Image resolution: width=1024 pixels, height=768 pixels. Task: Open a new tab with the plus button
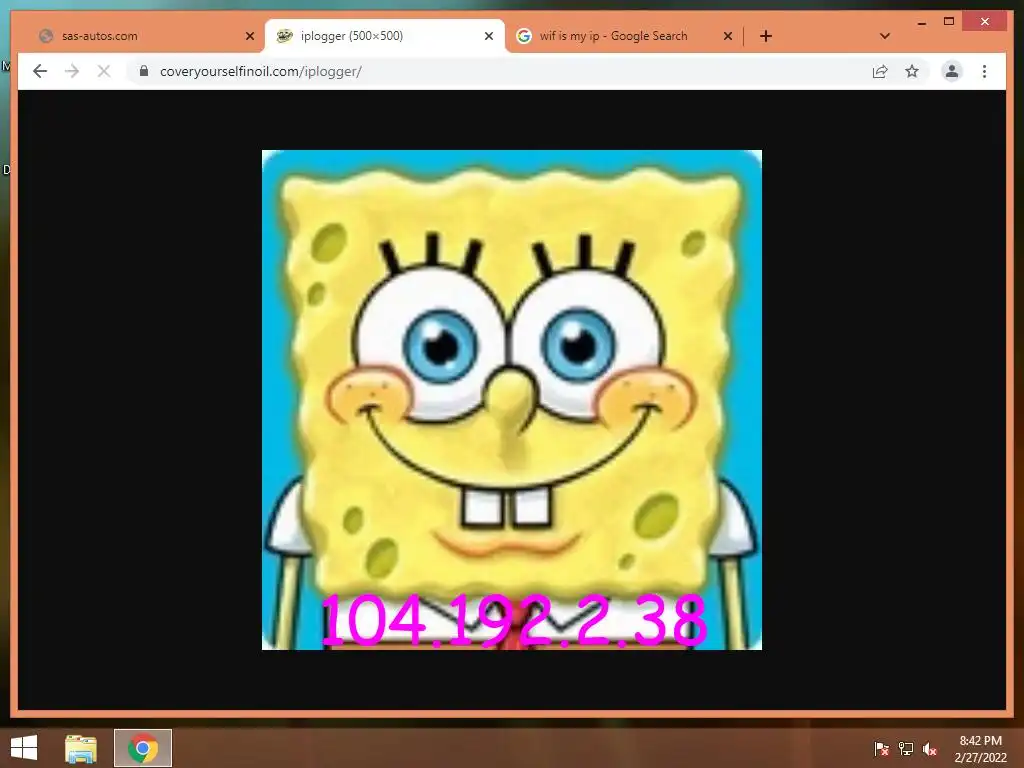(766, 36)
